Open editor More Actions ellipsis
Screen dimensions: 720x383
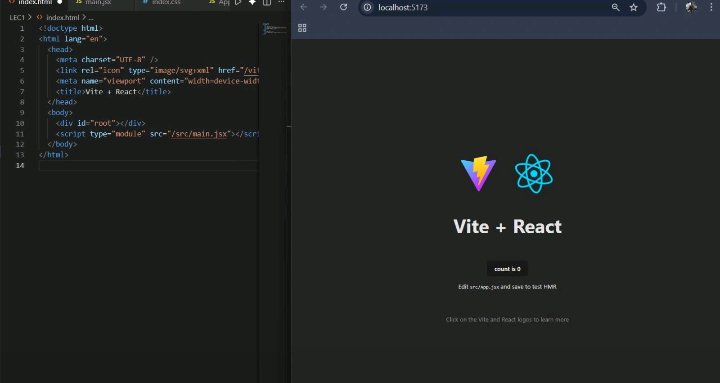point(281,2)
